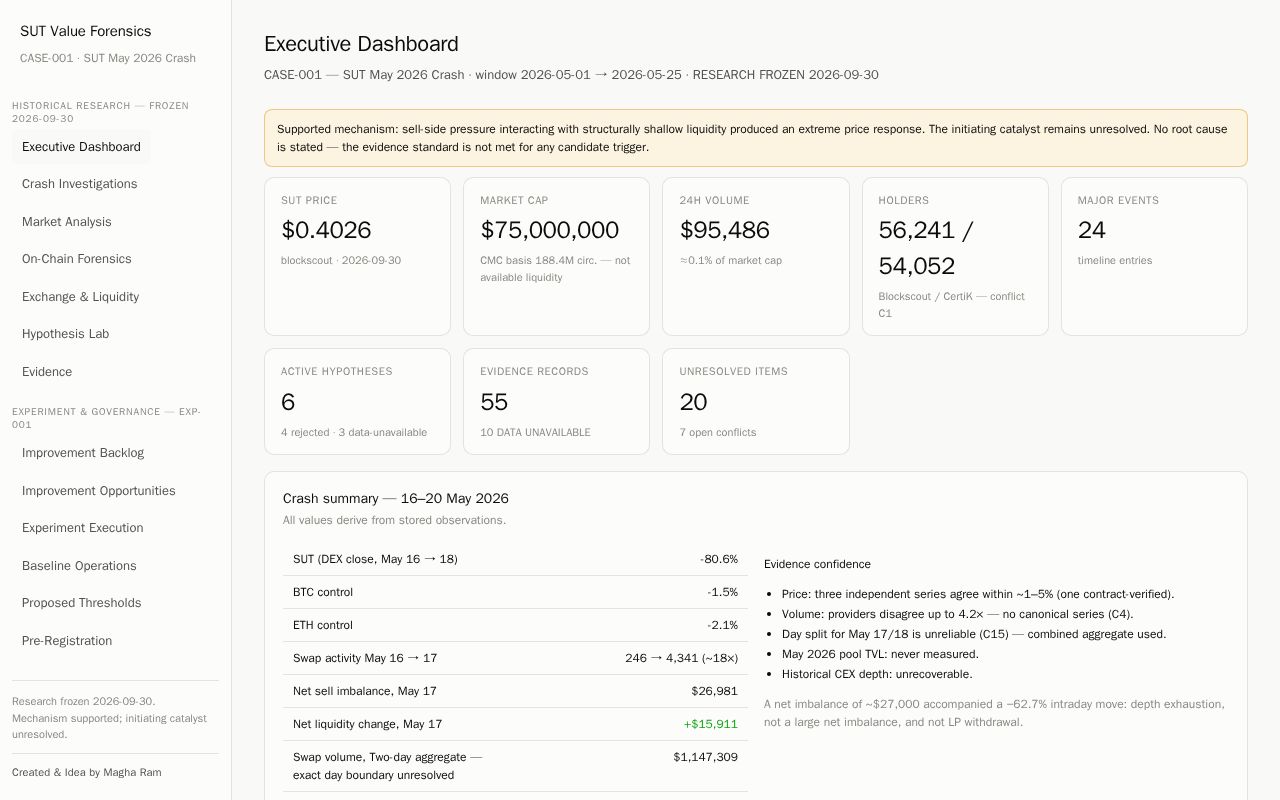Viewport: 1280px width, 800px height.
Task: Click the Net sell imbalance $26,981 value
Action: click(714, 691)
